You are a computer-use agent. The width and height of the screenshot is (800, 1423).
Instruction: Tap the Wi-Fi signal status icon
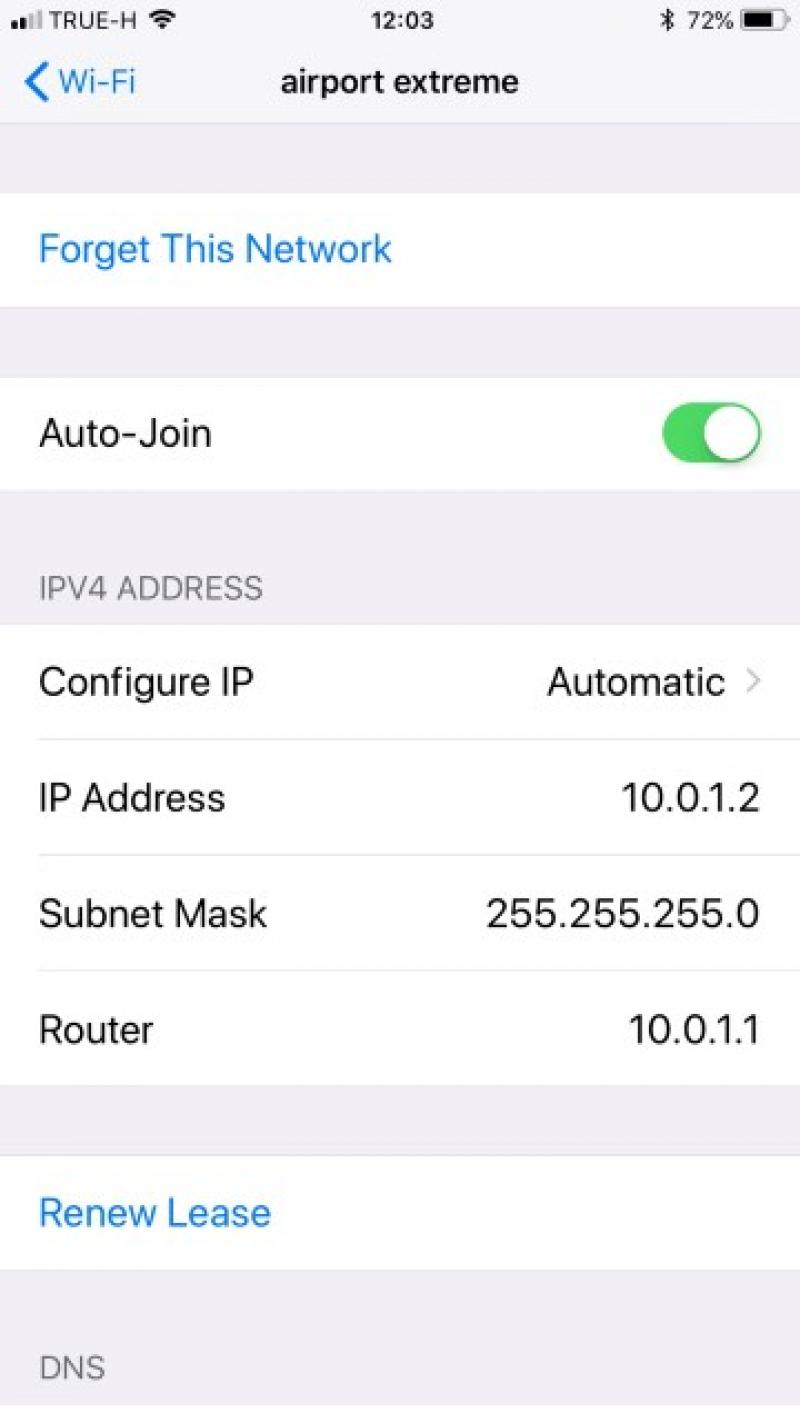pyautogui.click(x=164, y=20)
